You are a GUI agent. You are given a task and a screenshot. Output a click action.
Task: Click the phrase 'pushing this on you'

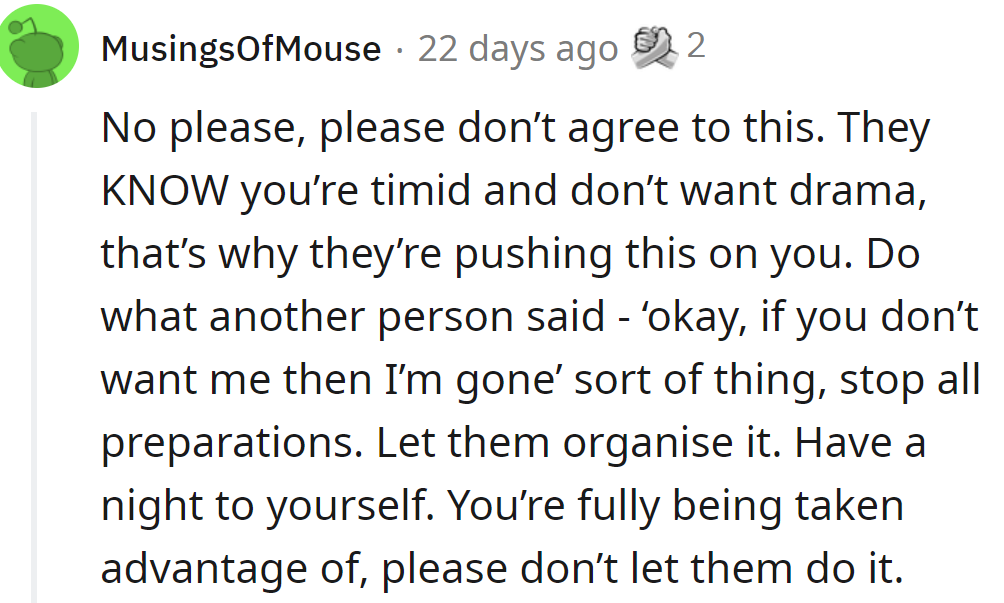pyautogui.click(x=658, y=255)
